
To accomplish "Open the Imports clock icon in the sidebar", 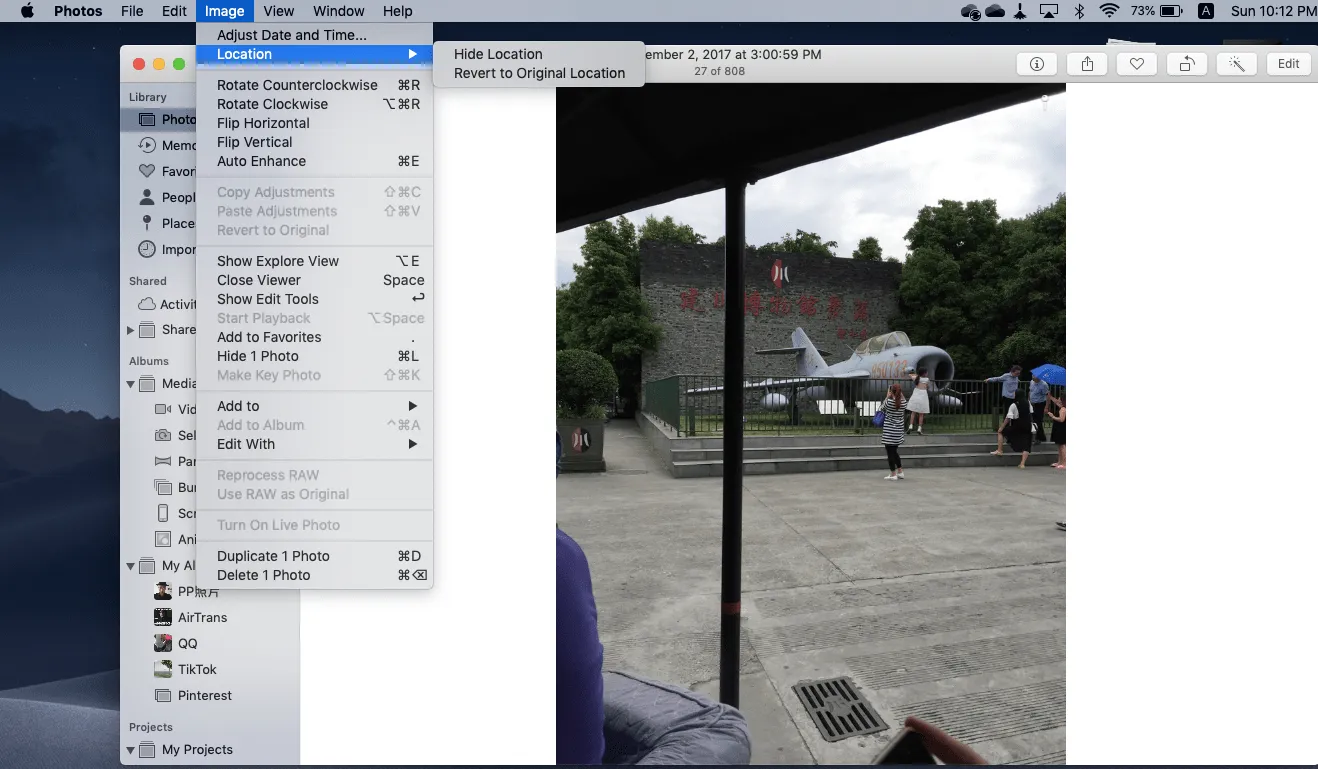I will point(147,249).
